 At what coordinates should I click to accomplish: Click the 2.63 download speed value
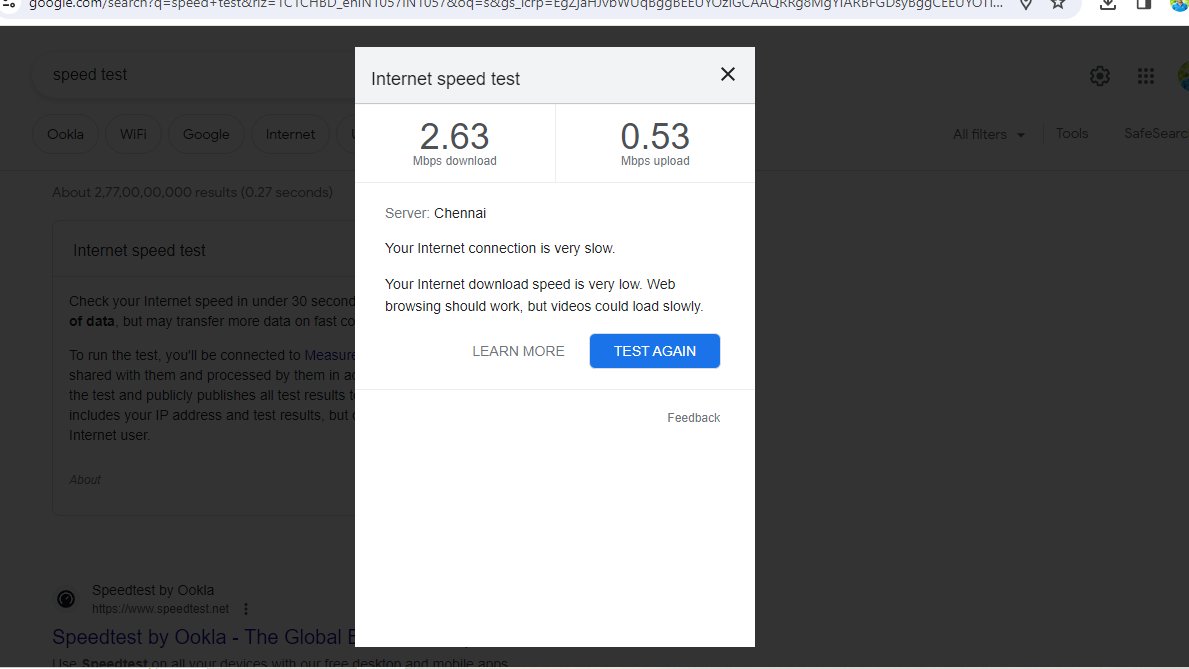pyautogui.click(x=454, y=137)
